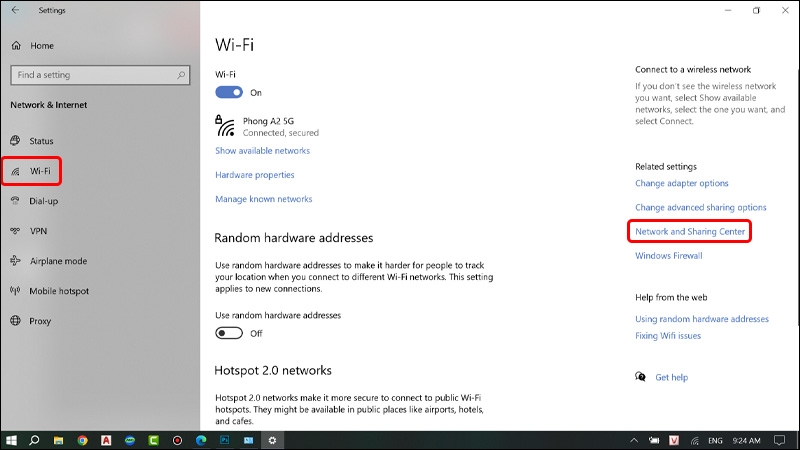Go back using the Settings back arrow
Image resolution: width=800 pixels, height=450 pixels.
(15, 10)
